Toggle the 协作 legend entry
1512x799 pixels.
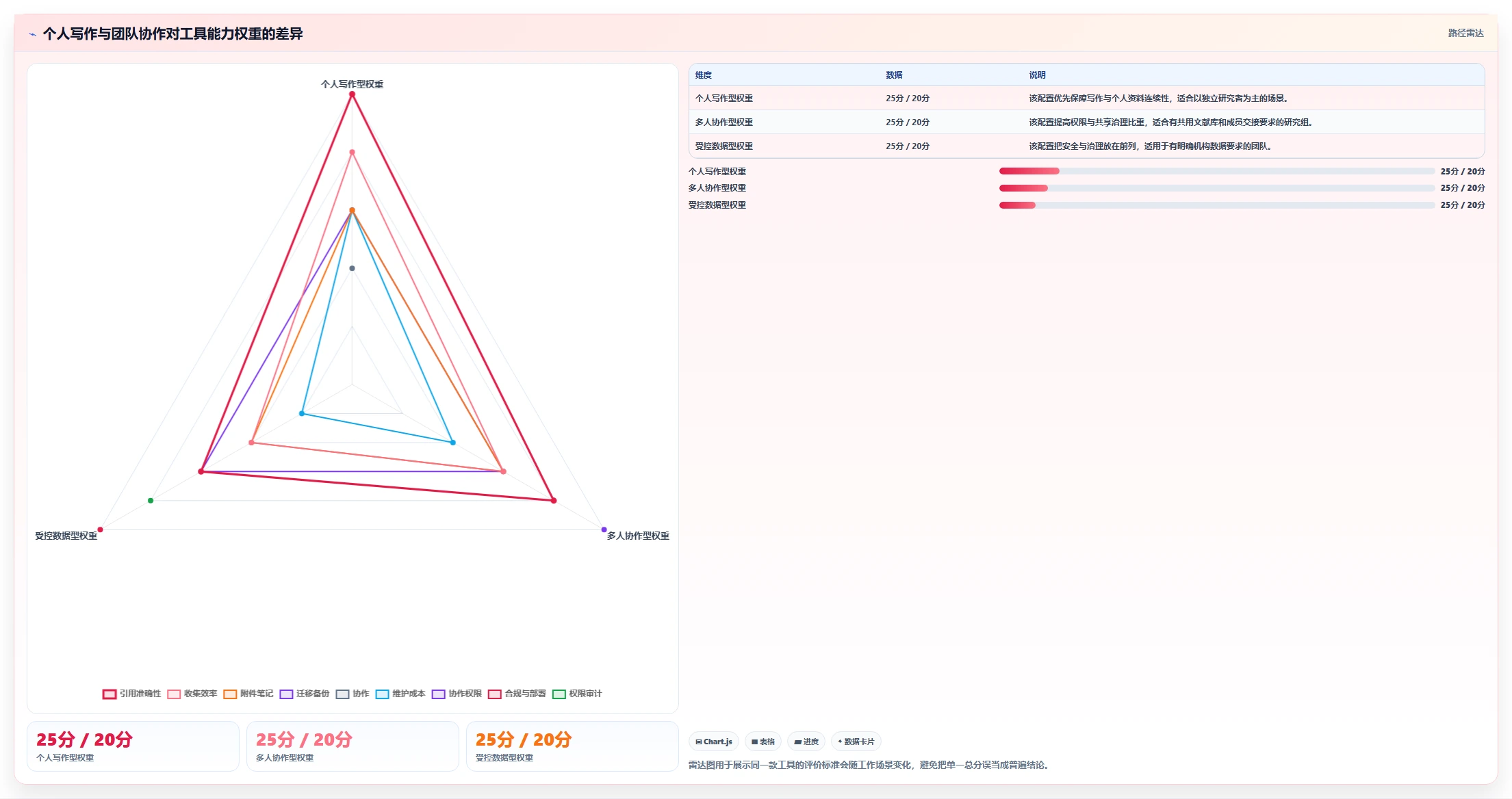[x=353, y=694]
